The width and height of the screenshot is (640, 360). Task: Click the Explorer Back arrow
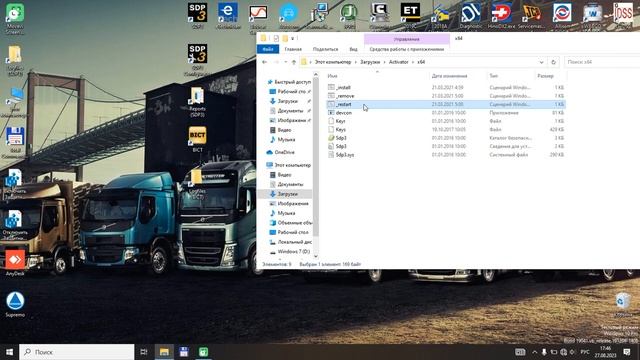264,62
